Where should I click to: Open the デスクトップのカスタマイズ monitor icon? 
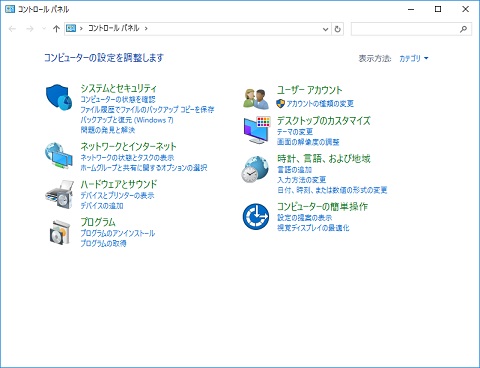[x=257, y=130]
